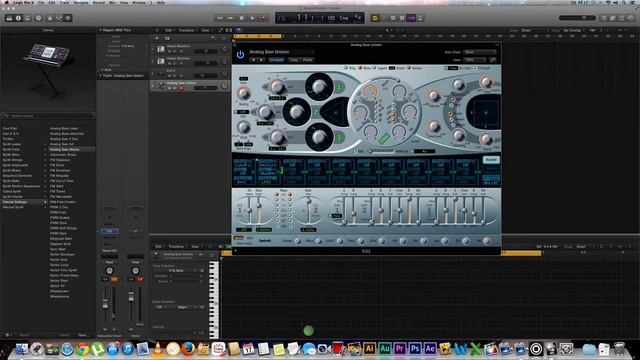Viewport: 640px width, 360px height.
Task: Click the blue ES2 instrument slot on channel strip
Action: point(109,231)
